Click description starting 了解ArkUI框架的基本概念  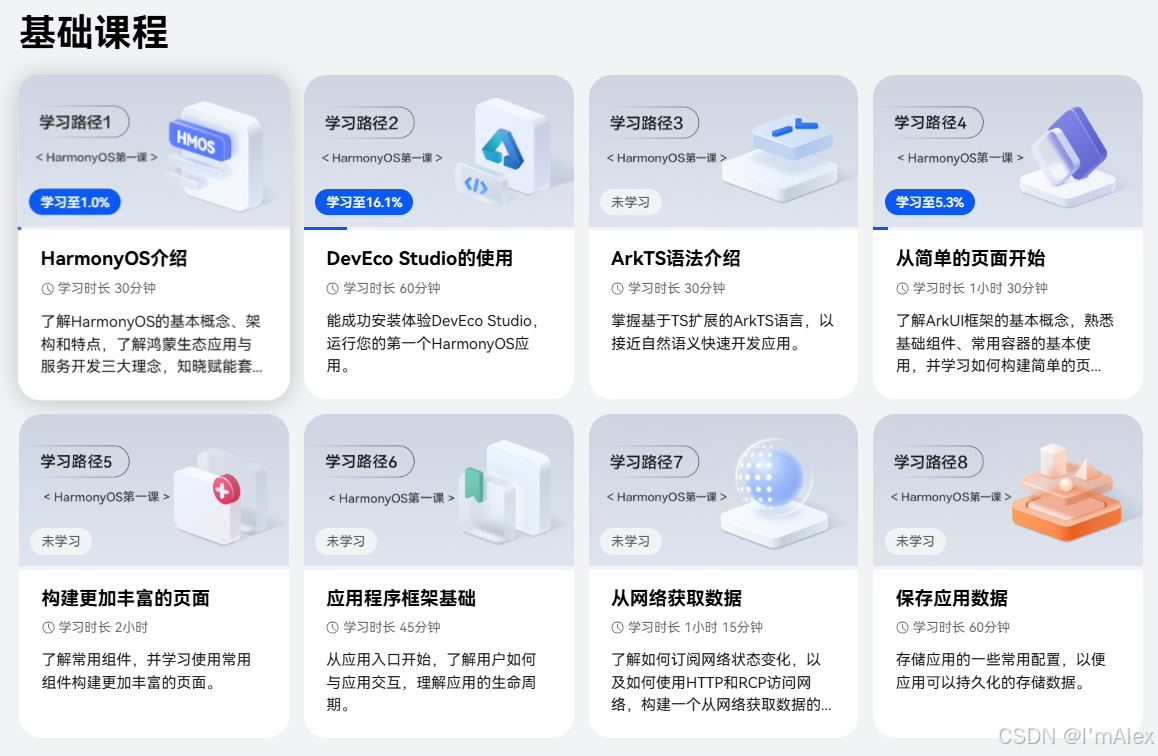click(x=1004, y=343)
